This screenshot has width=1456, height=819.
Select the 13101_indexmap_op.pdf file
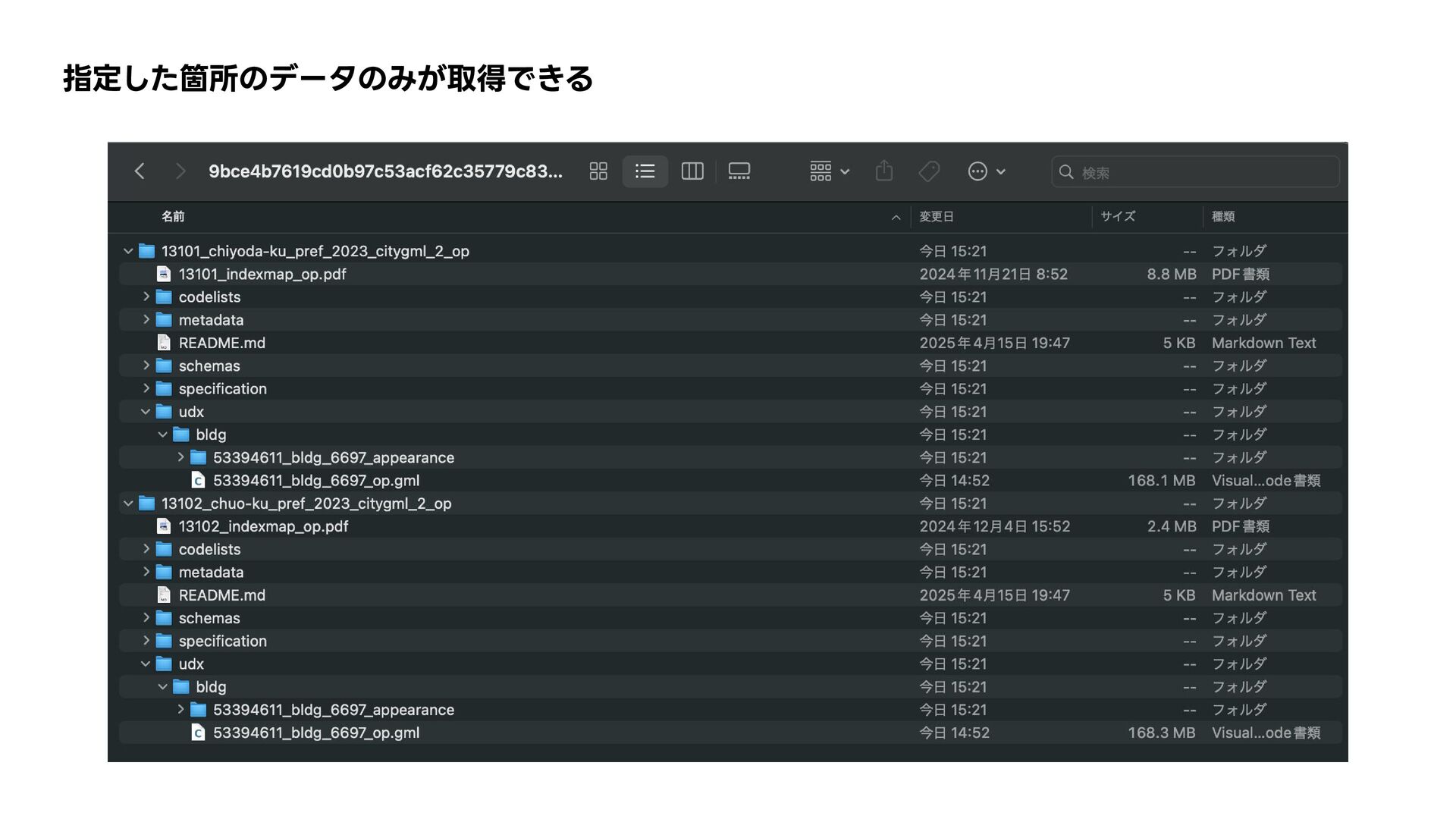tap(262, 275)
